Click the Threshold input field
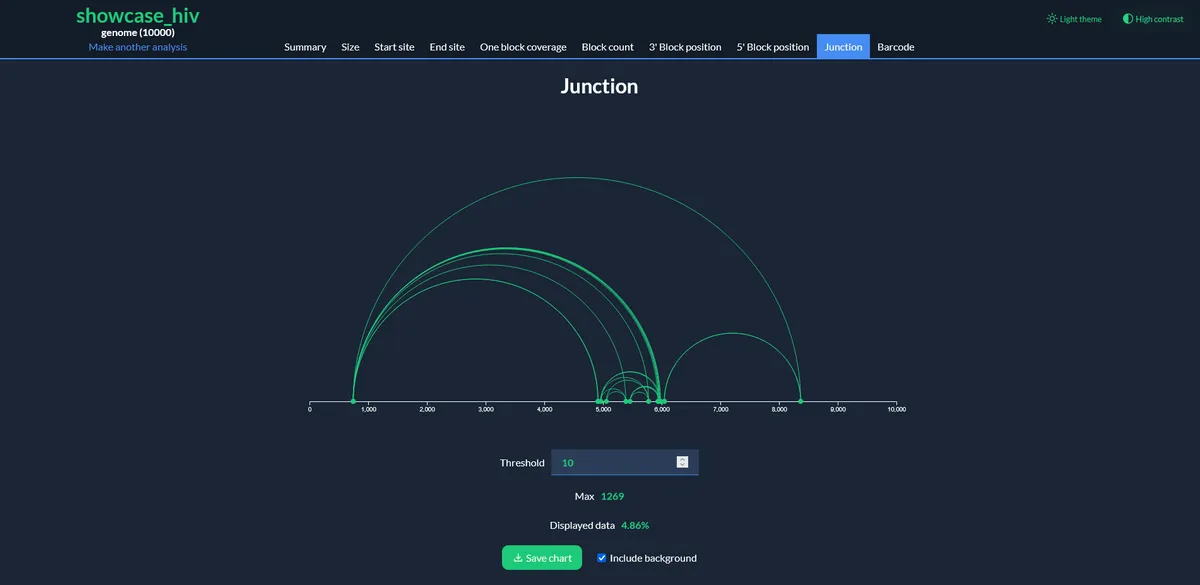The image size is (1200, 585). pos(625,462)
